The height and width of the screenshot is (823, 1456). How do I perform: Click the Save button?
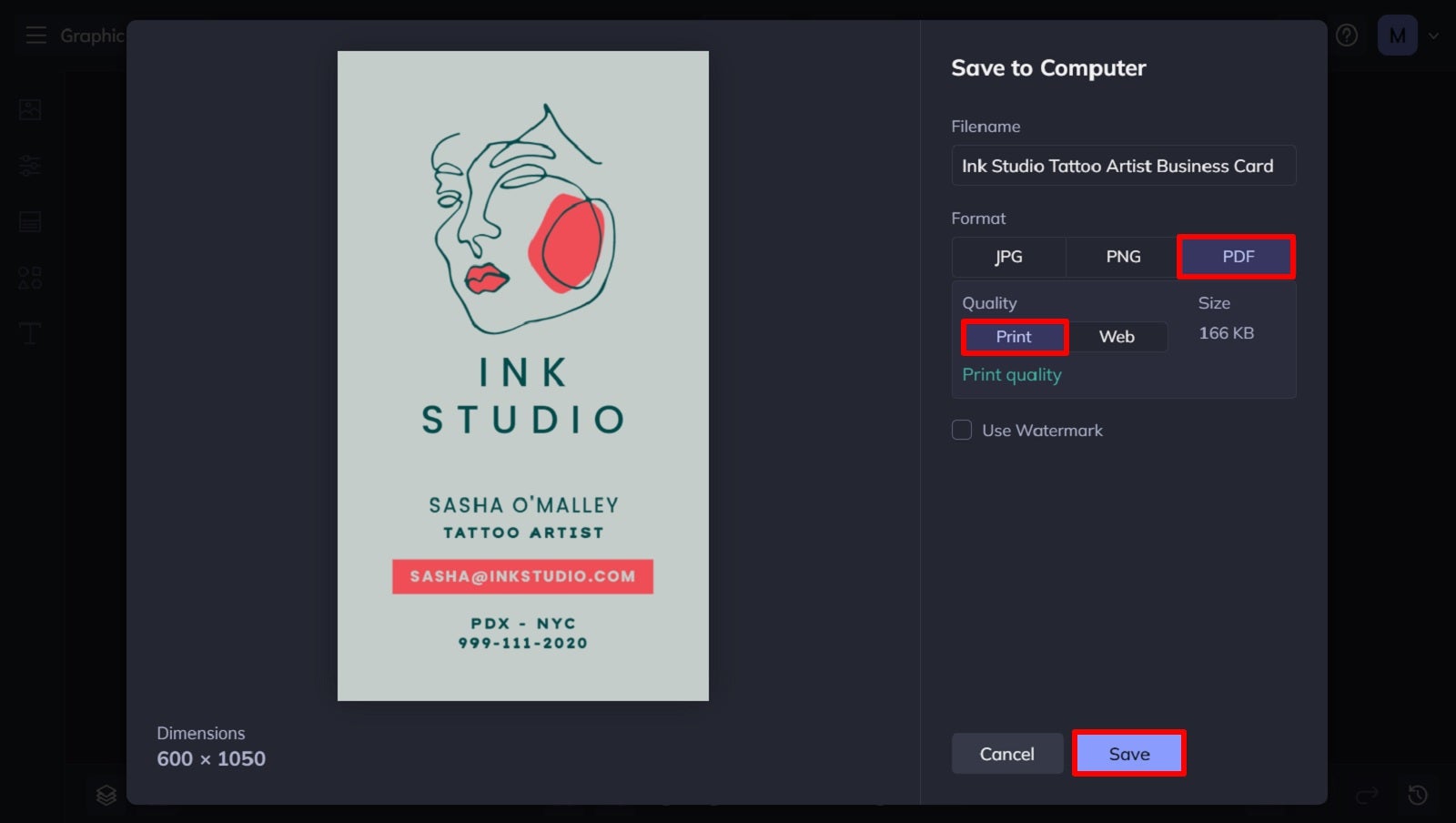coord(1128,754)
